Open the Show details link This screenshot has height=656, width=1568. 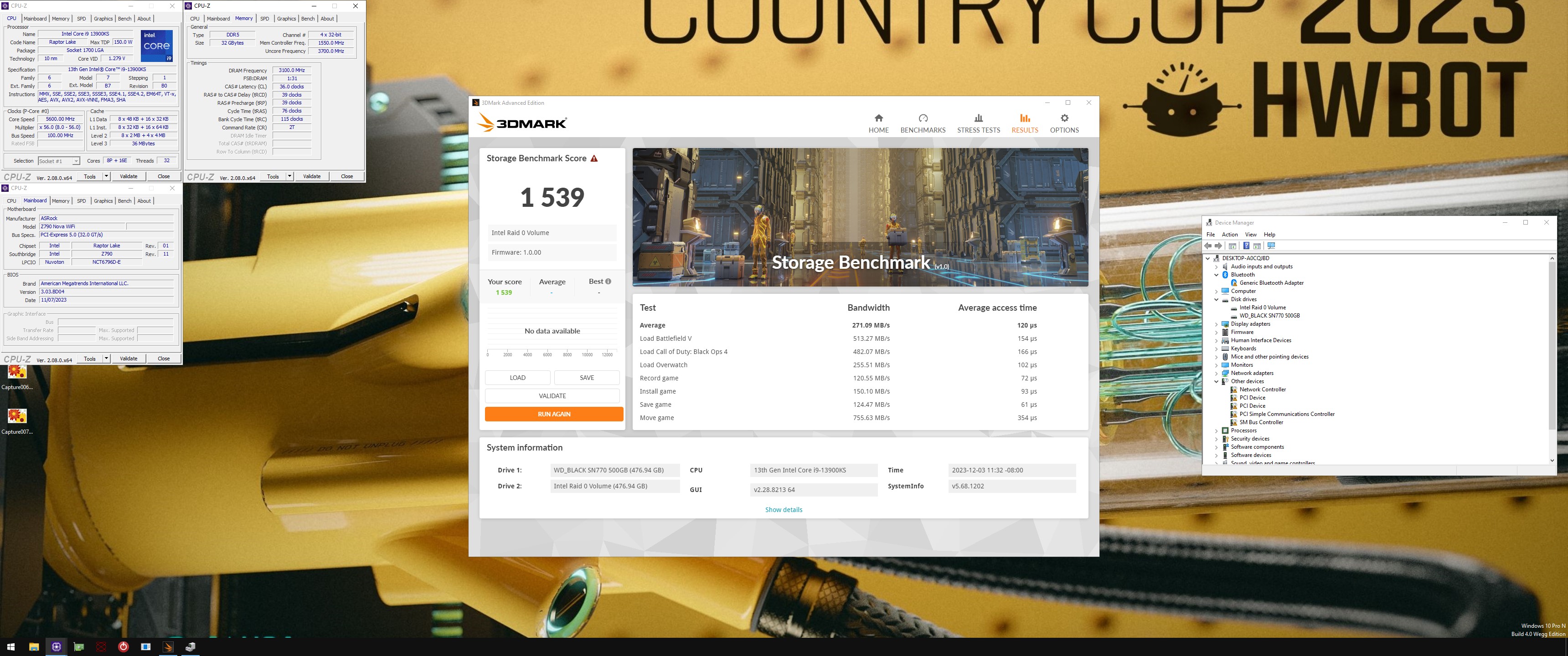(x=784, y=510)
